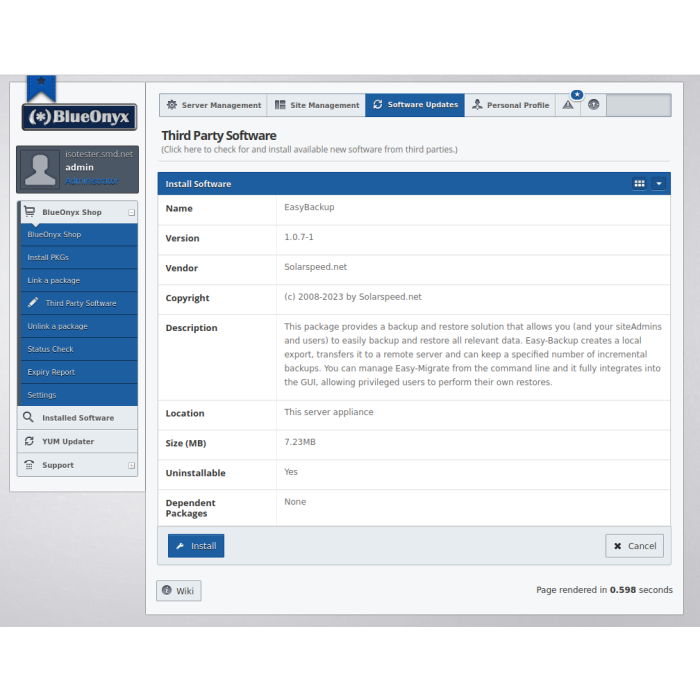700x700 pixels.
Task: Open the Site Management tab
Action: pyautogui.click(x=317, y=105)
